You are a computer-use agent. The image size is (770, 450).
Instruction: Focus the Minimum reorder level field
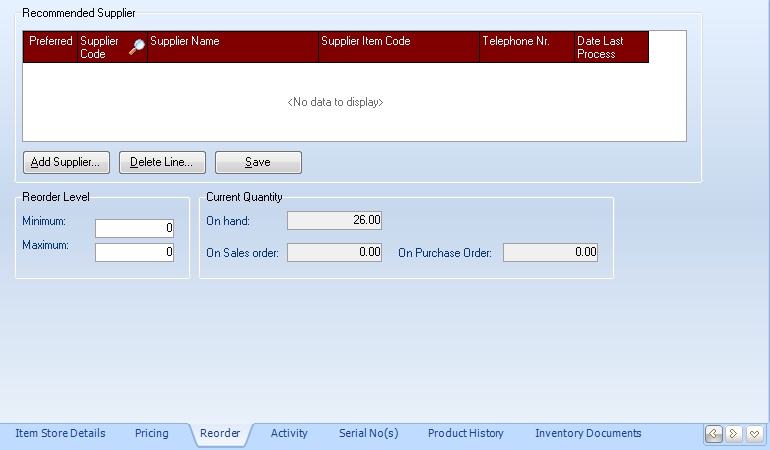click(x=135, y=228)
